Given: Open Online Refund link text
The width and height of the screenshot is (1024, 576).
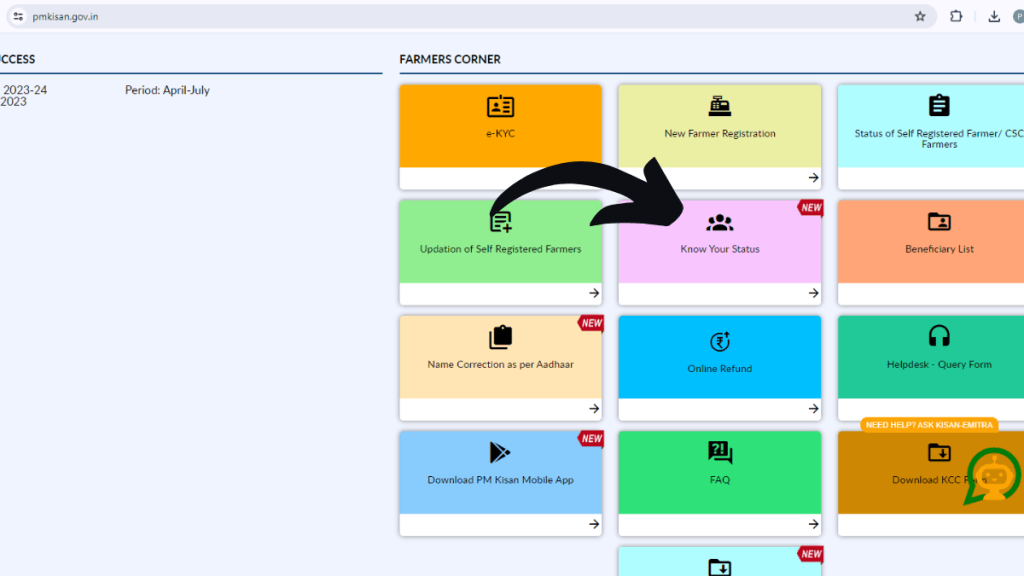Looking at the screenshot, I should click(x=720, y=368).
